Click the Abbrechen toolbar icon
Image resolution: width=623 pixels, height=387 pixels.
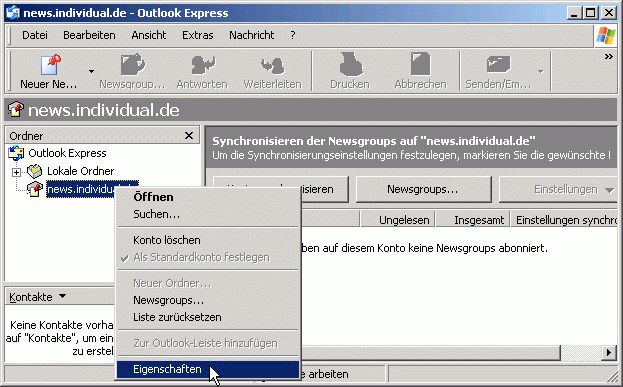tap(420, 64)
